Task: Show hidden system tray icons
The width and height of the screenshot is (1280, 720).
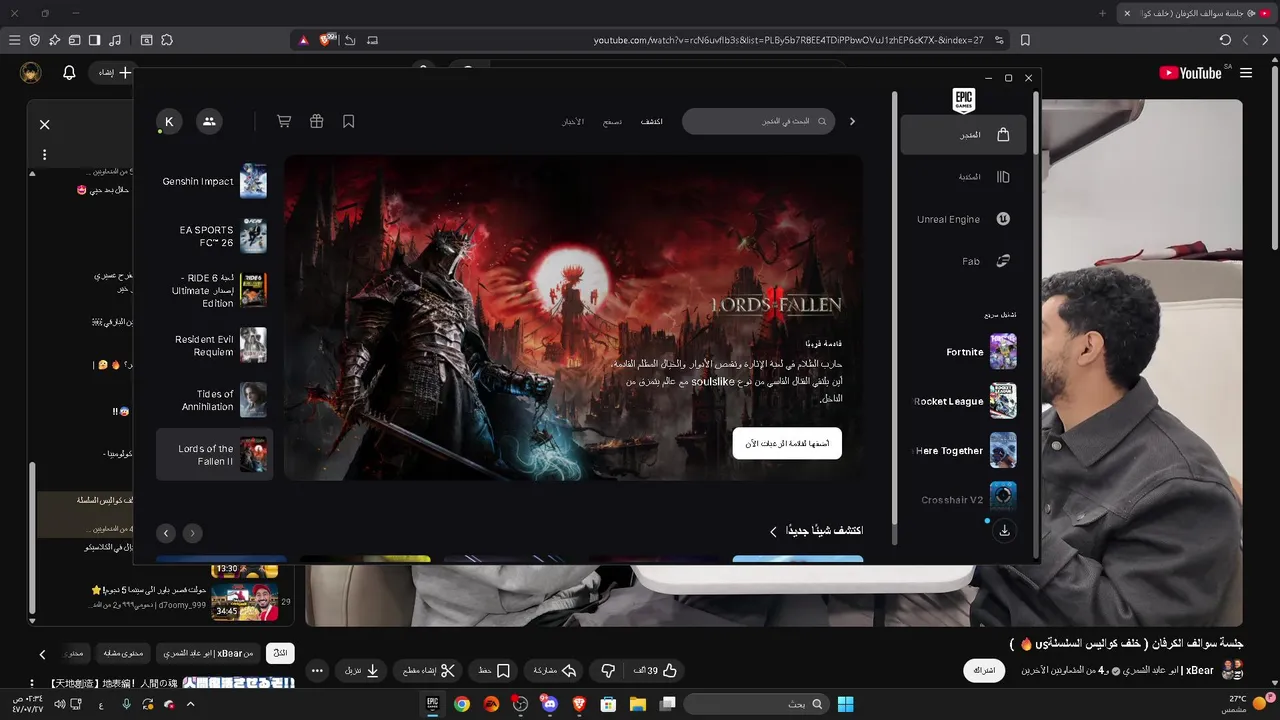Action: pyautogui.click(x=190, y=704)
